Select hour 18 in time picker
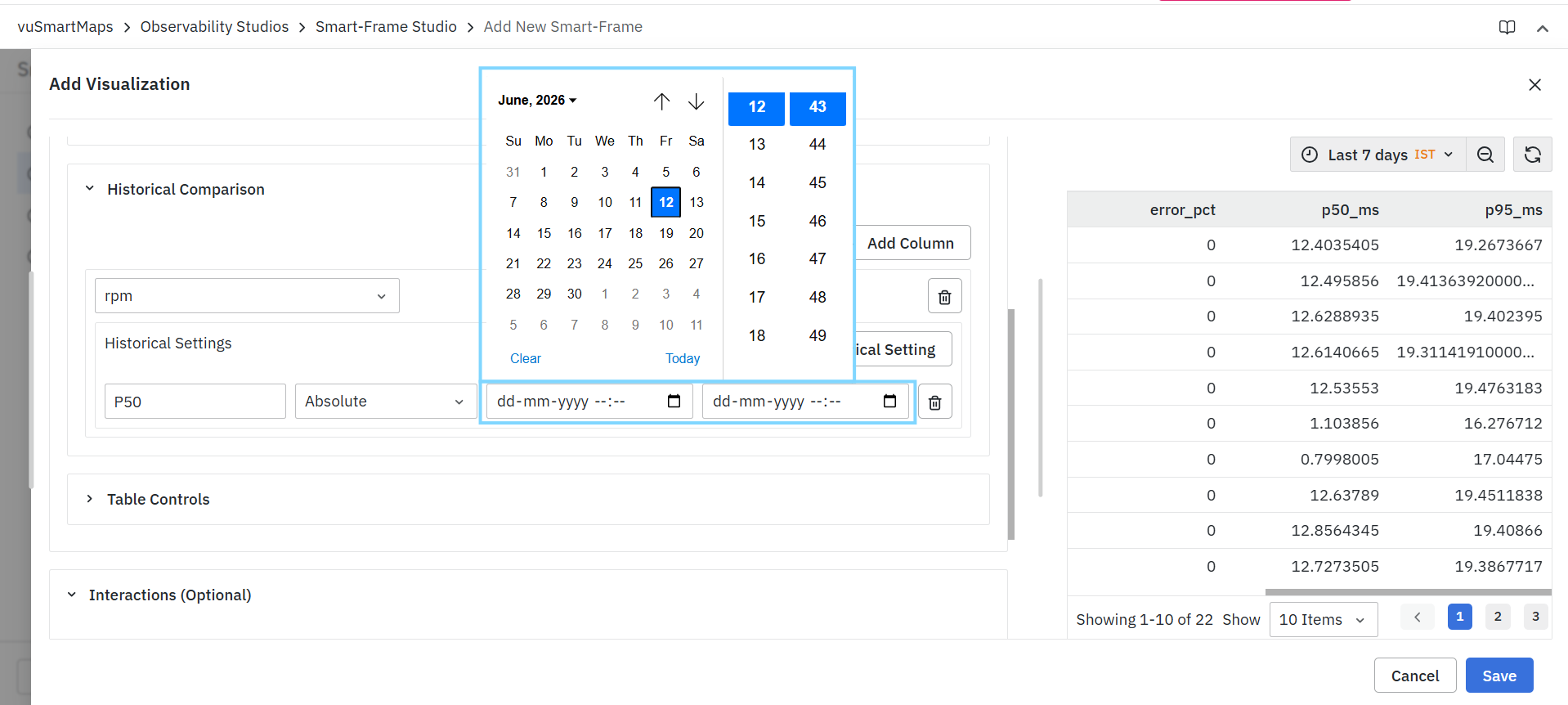The height and width of the screenshot is (705, 1568). (x=757, y=335)
